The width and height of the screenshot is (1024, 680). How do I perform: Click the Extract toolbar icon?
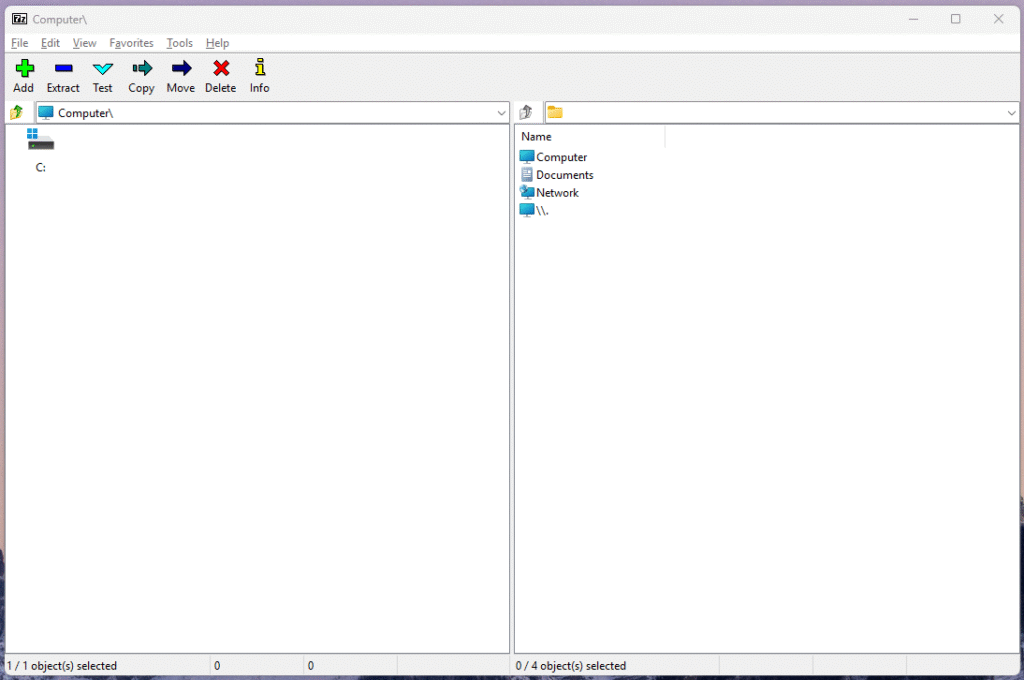[x=62, y=70]
